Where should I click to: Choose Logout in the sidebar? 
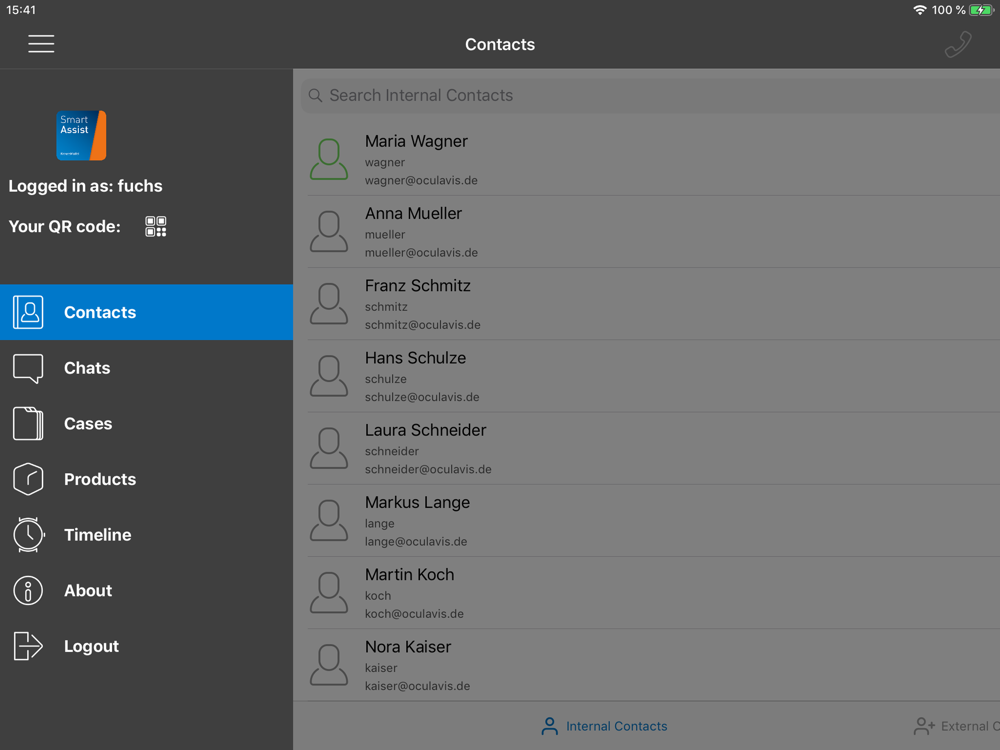click(147, 646)
